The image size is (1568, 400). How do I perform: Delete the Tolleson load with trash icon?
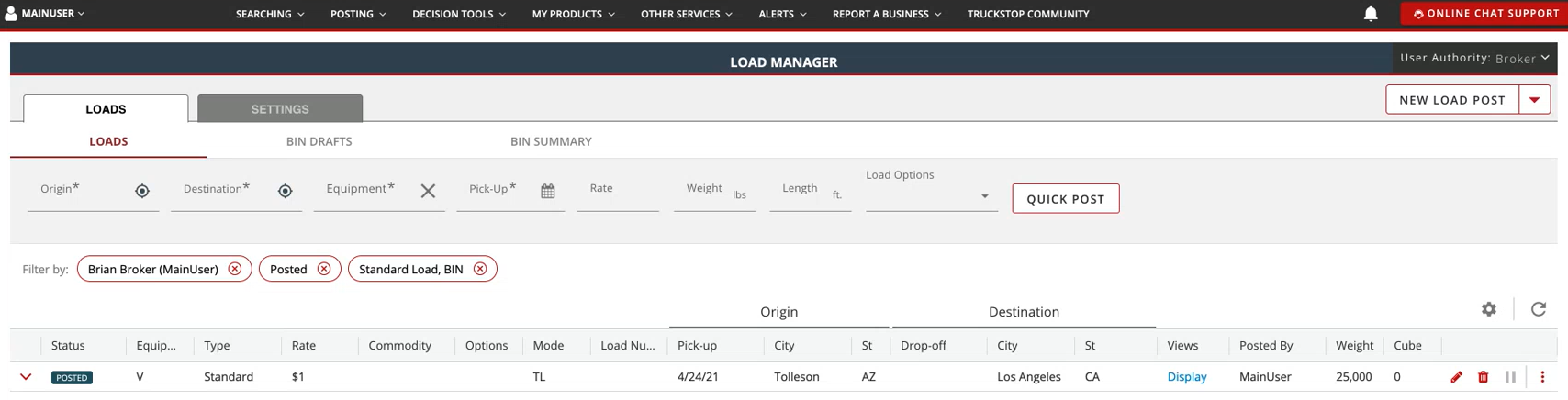tap(1483, 377)
